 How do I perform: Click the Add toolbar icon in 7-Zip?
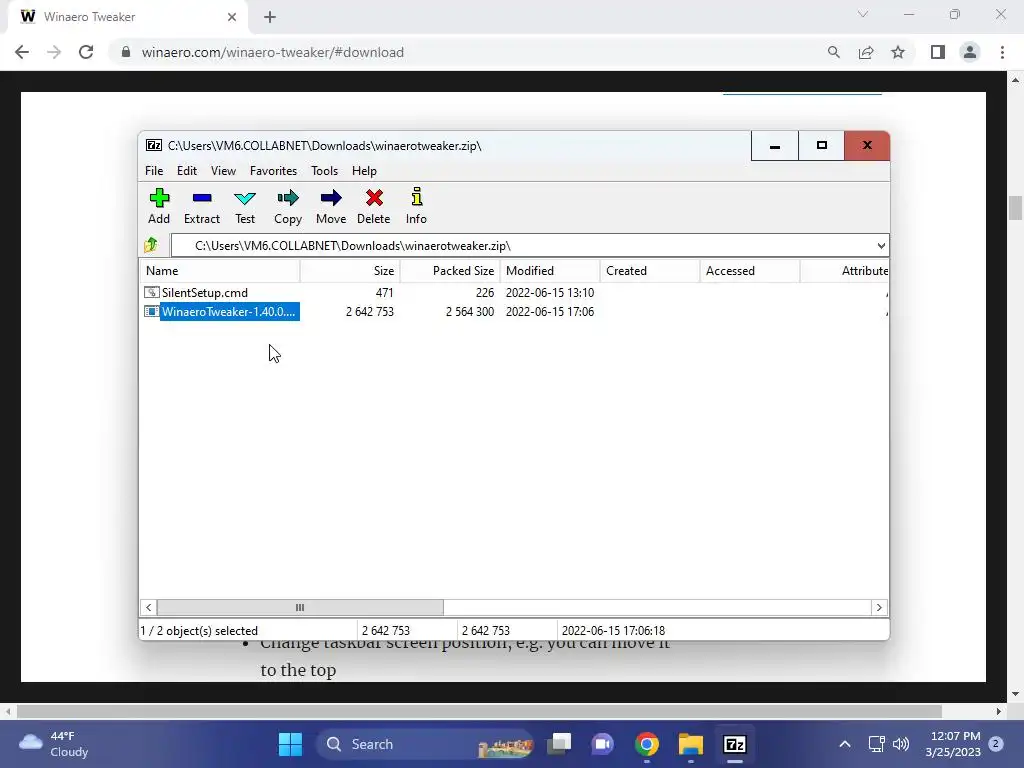click(x=159, y=198)
